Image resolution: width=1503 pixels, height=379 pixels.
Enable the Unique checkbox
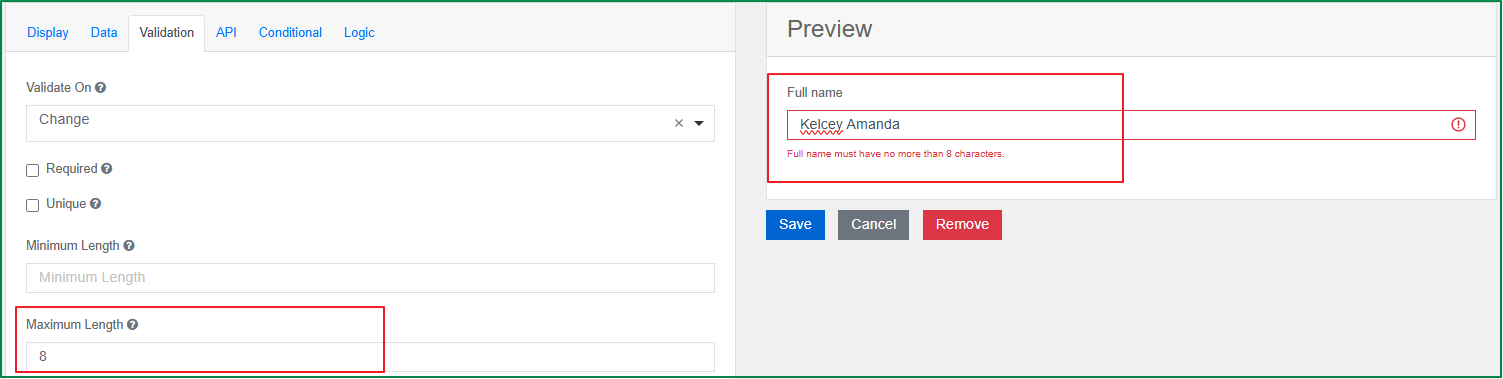tap(33, 204)
